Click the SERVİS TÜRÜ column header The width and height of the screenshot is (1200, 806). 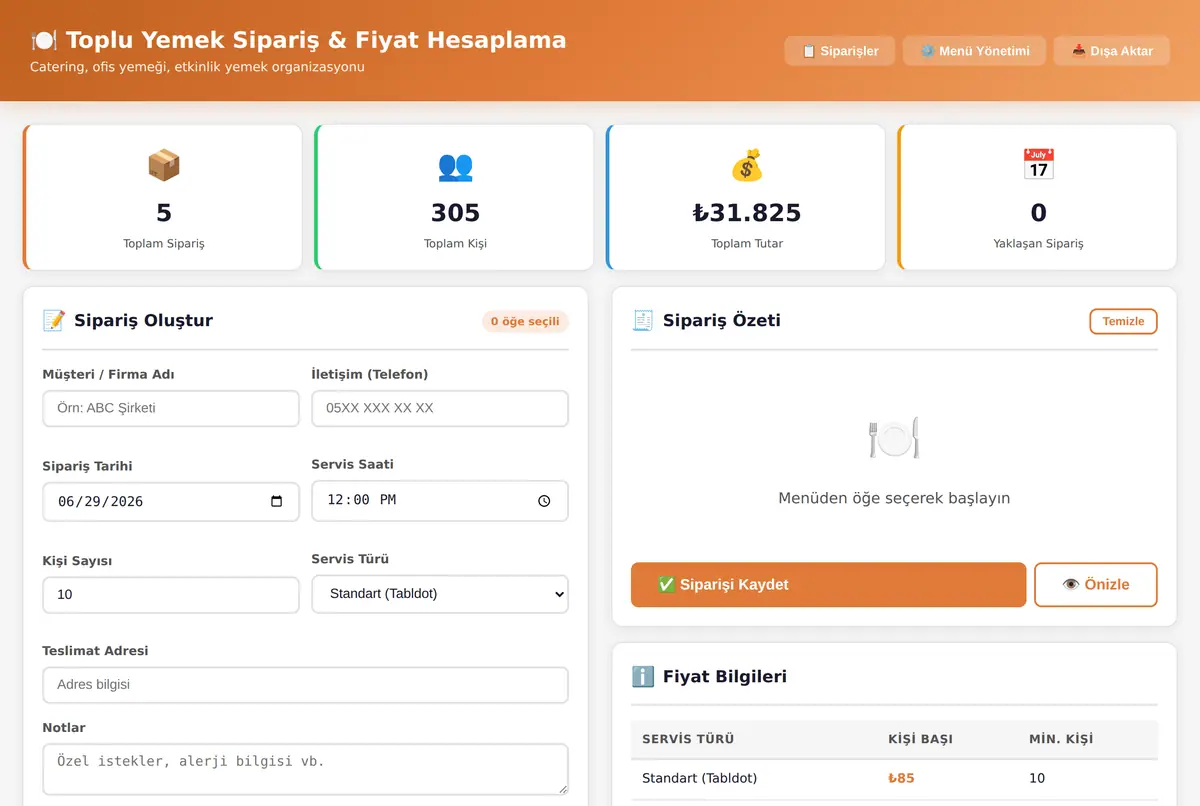(x=688, y=739)
